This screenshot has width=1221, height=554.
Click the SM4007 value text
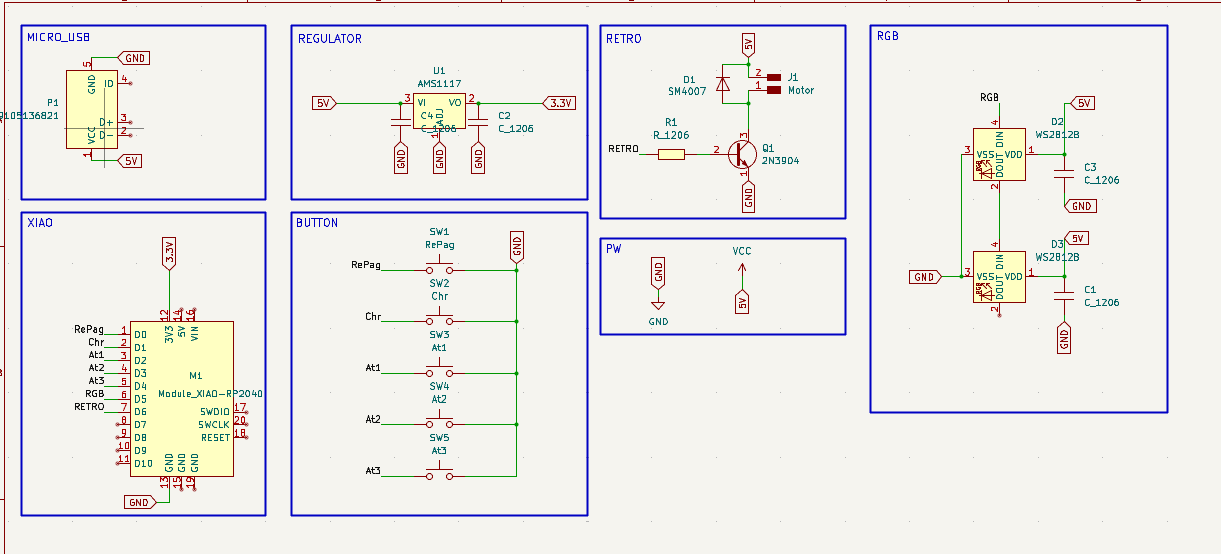pos(687,91)
